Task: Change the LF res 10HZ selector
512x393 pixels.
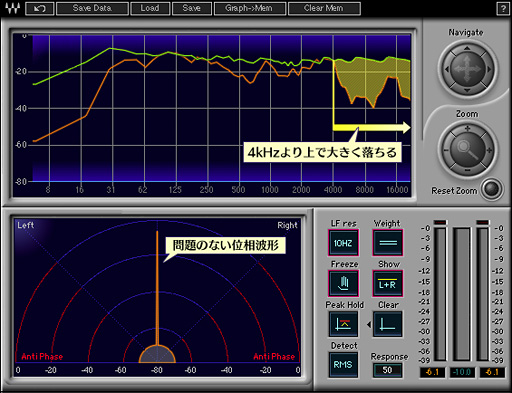Action: 343,243
